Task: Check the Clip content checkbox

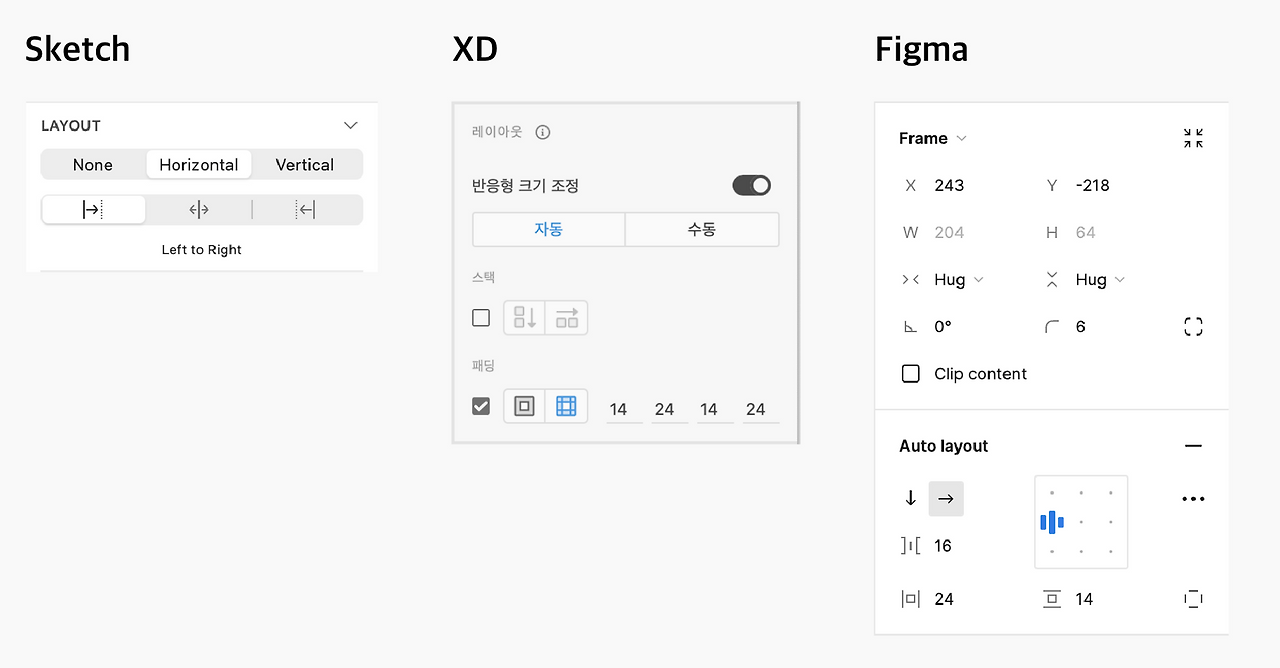Action: pyautogui.click(x=911, y=374)
